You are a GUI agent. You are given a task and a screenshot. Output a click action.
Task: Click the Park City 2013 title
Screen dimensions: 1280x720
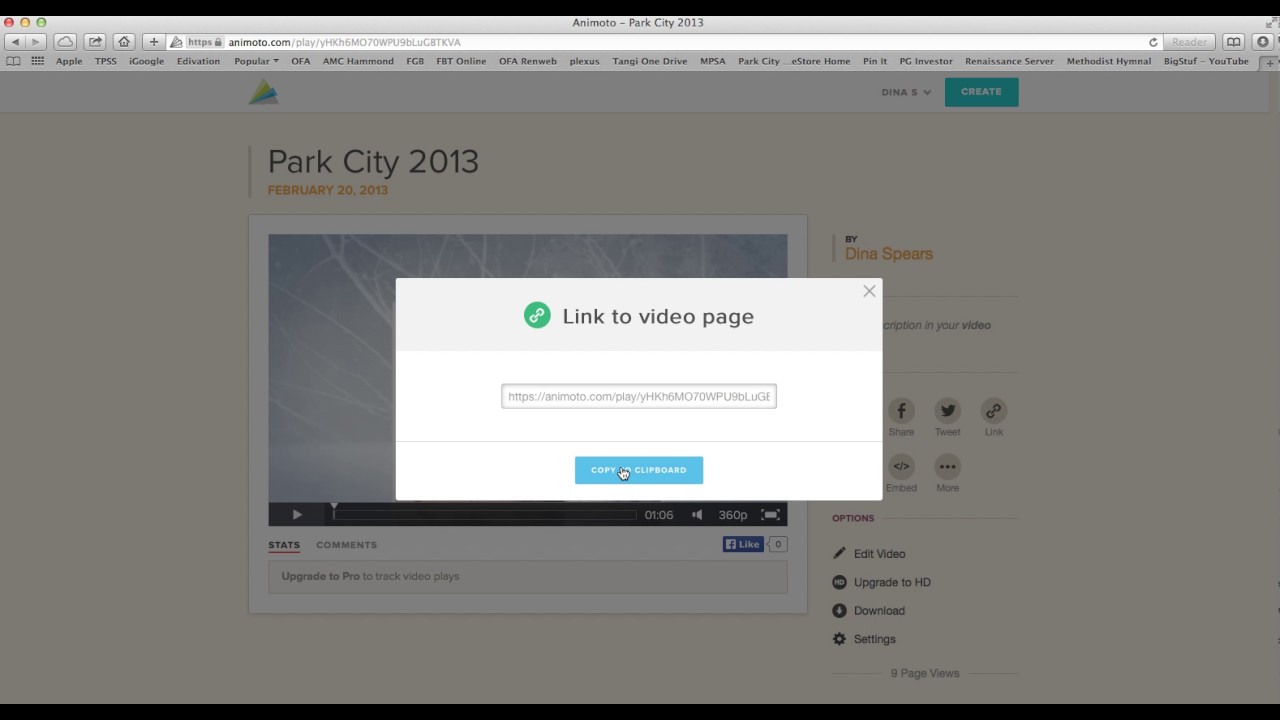(373, 161)
